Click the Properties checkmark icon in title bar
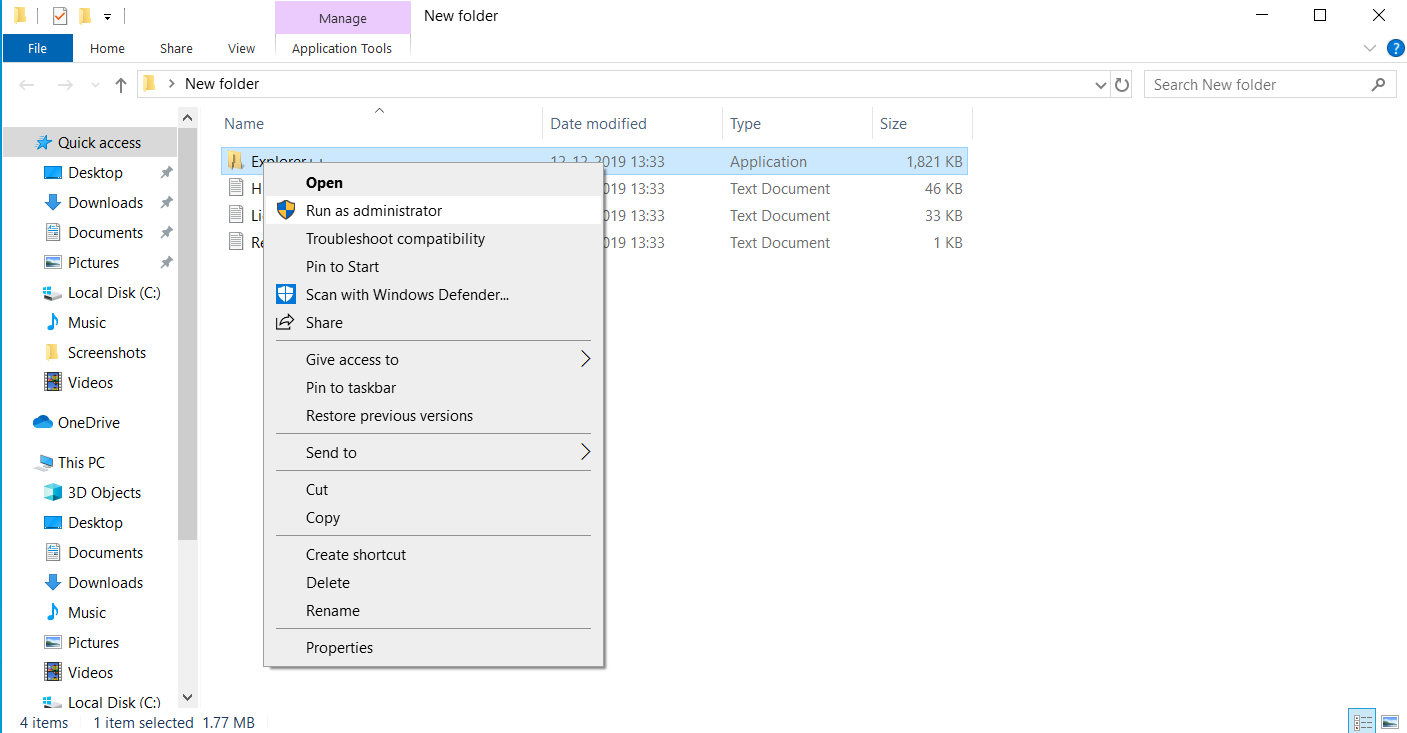 coord(60,16)
